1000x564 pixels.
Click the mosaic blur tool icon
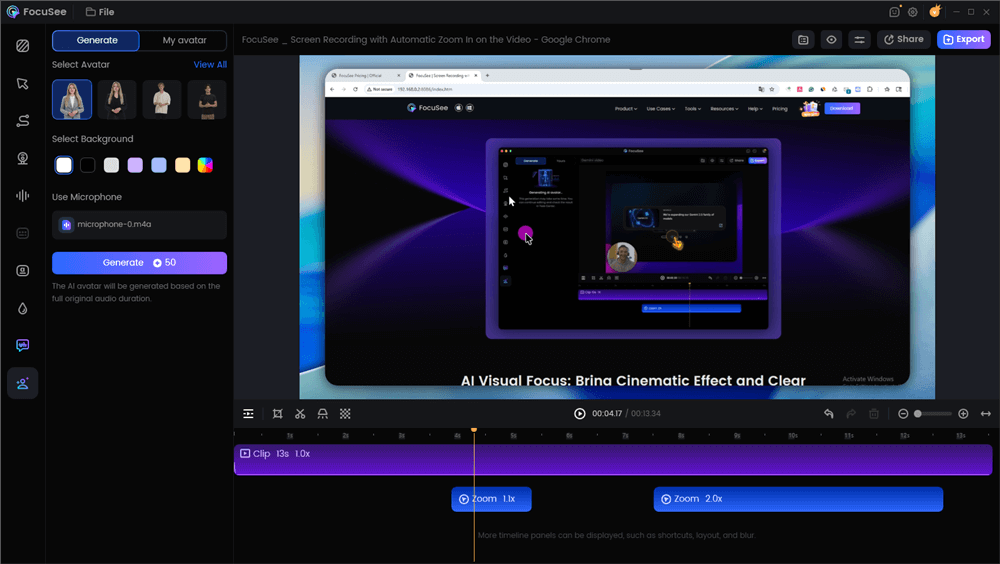pyautogui.click(x=345, y=414)
